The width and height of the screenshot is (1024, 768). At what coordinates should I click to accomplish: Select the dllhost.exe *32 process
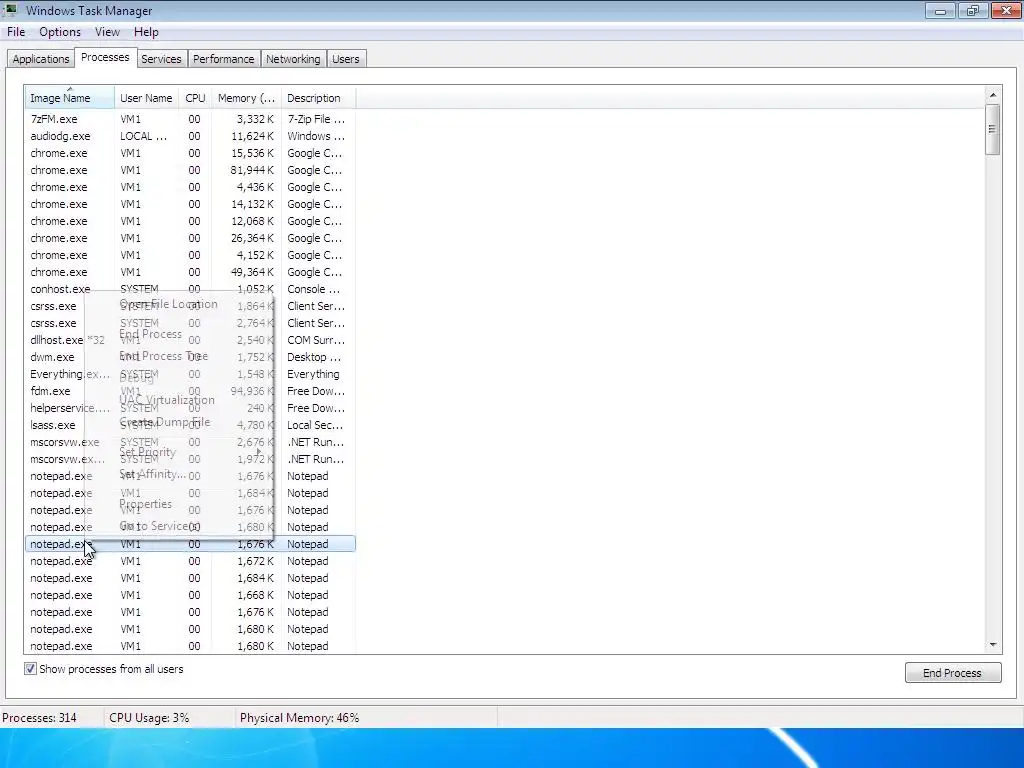(x=190, y=340)
